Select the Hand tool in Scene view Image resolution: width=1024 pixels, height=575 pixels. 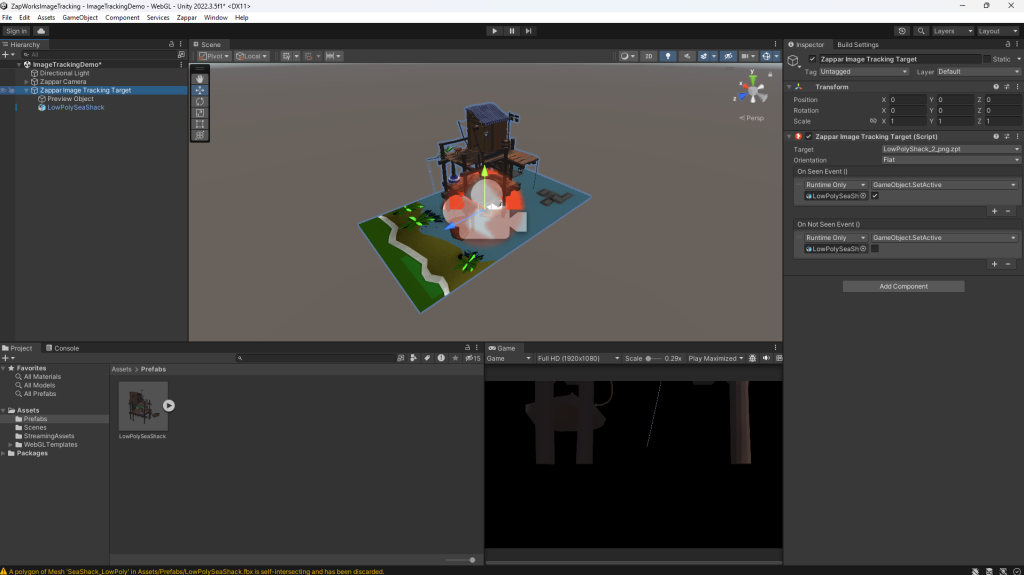(x=200, y=78)
